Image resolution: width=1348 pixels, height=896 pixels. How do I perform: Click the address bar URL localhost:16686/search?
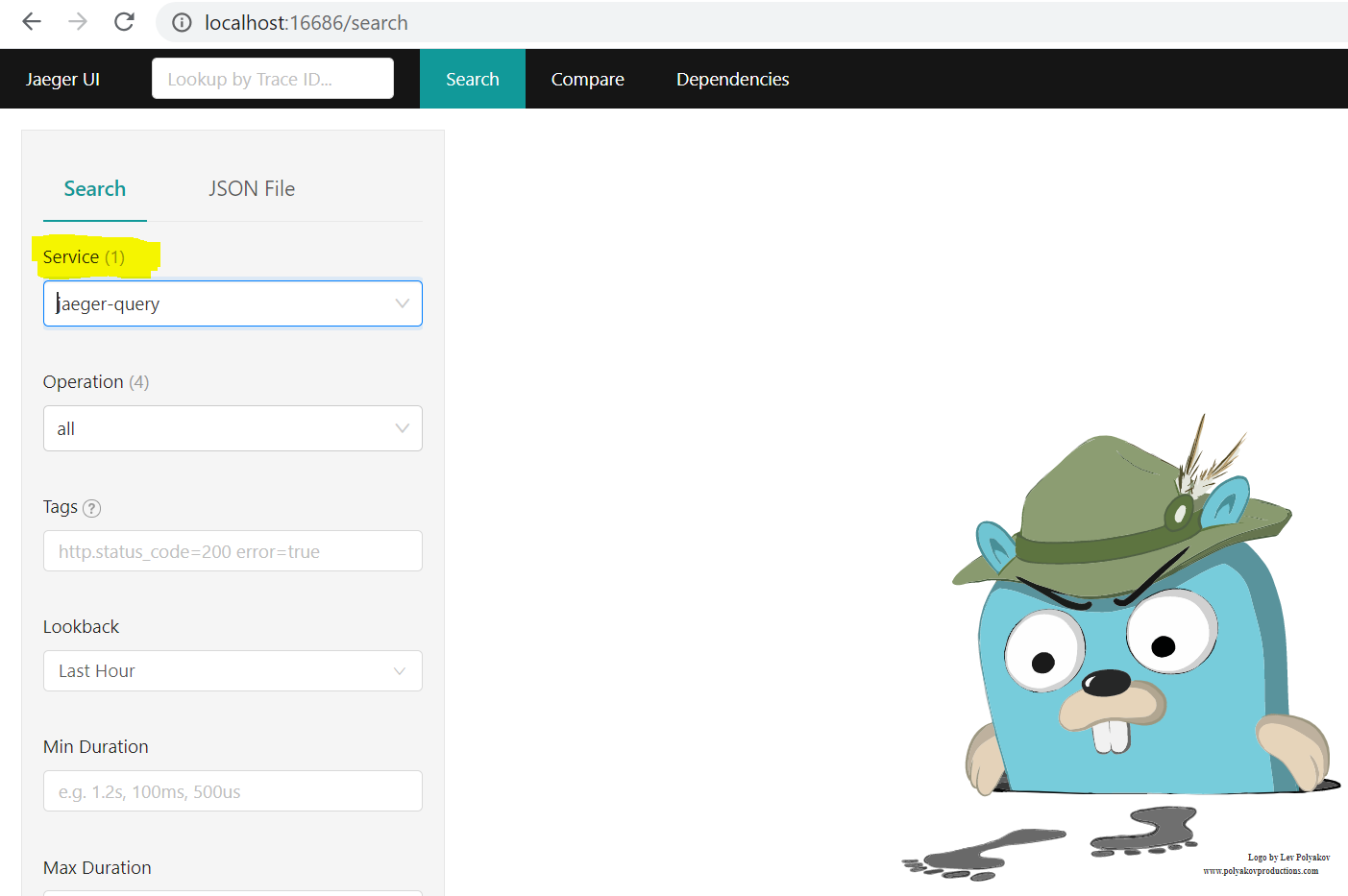tap(306, 22)
